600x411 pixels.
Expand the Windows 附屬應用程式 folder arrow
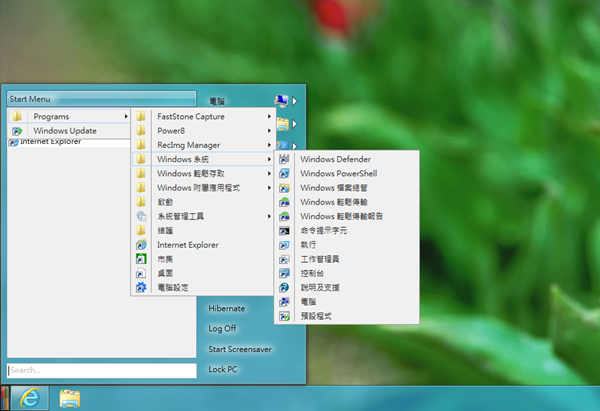coord(269,188)
